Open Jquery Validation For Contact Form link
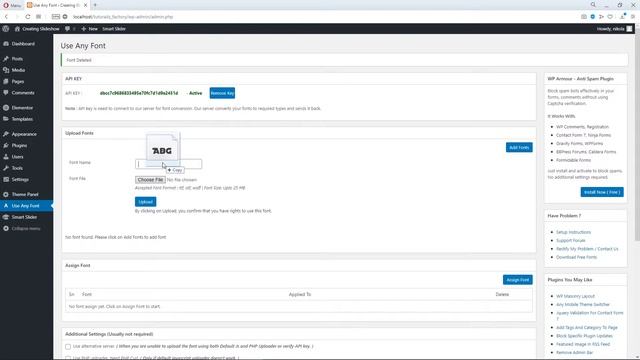This screenshot has width=640, height=360. (589, 316)
